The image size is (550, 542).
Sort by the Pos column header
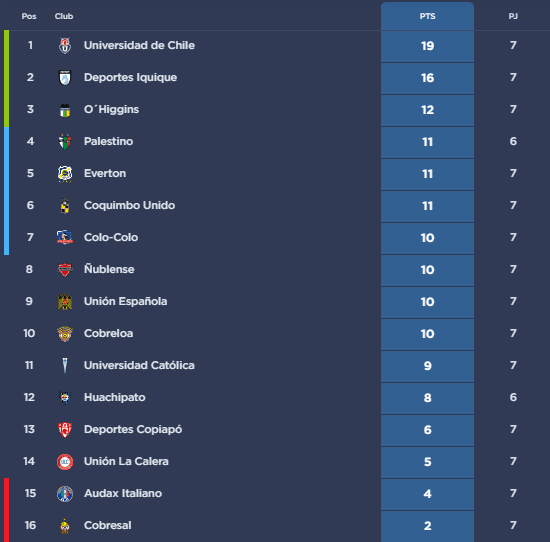(x=29, y=16)
